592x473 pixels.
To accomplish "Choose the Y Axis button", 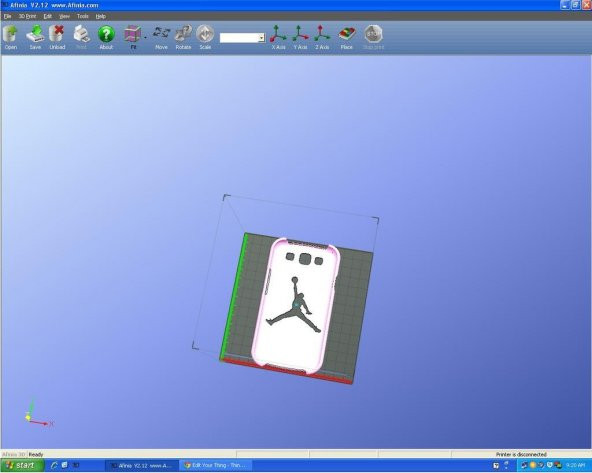I will pos(300,37).
